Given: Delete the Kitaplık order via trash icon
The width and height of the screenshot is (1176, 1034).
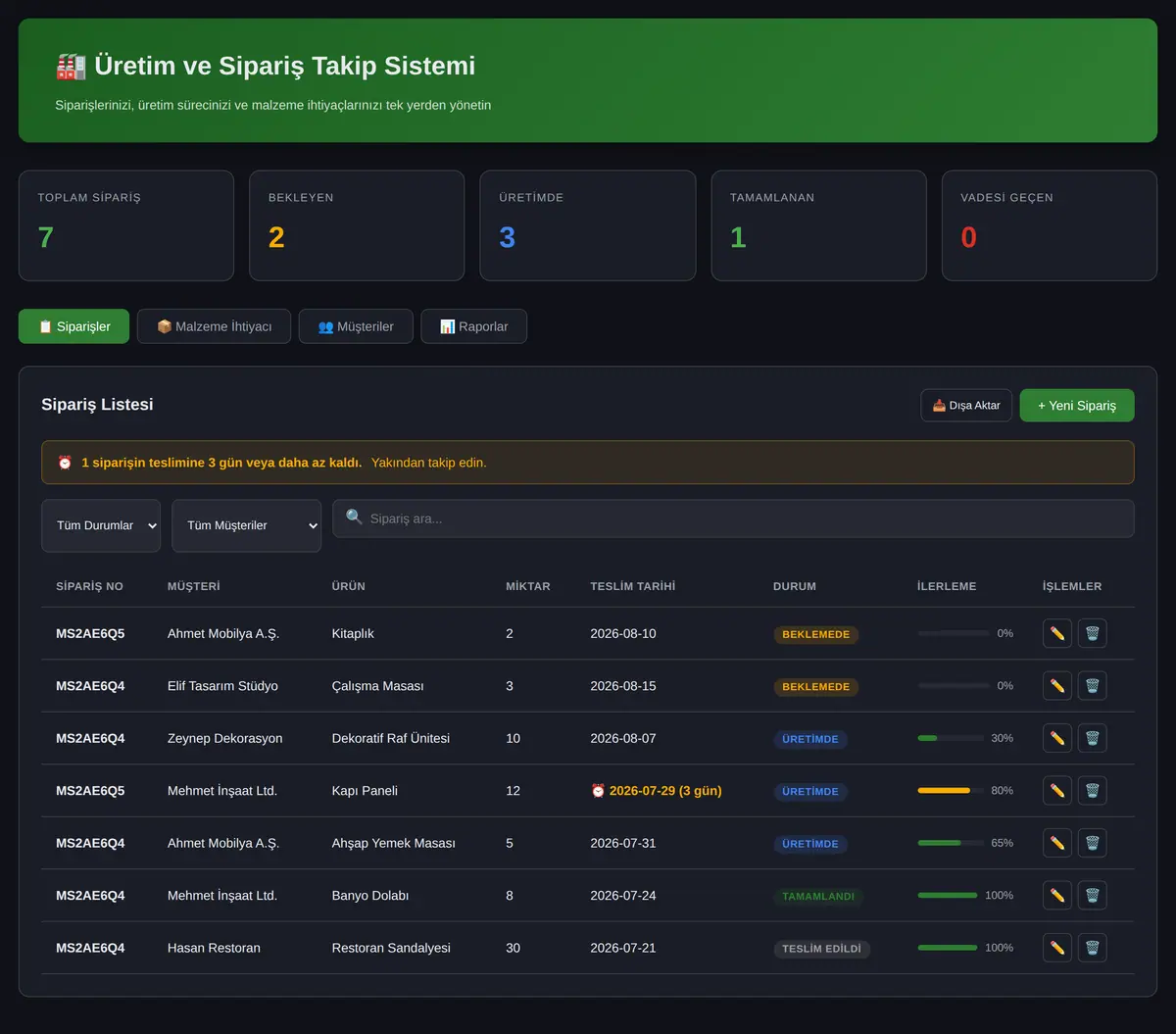Looking at the screenshot, I should tap(1093, 633).
